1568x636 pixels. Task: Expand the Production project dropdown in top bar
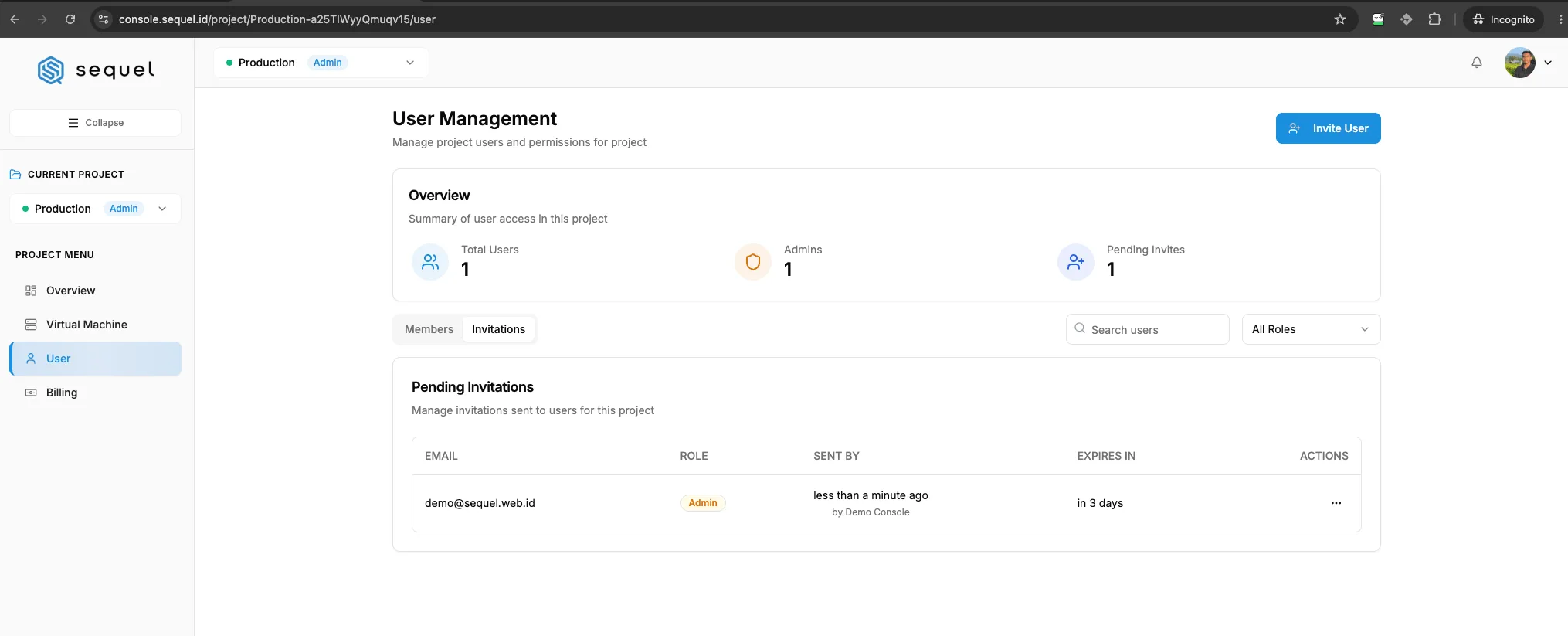[321, 63]
